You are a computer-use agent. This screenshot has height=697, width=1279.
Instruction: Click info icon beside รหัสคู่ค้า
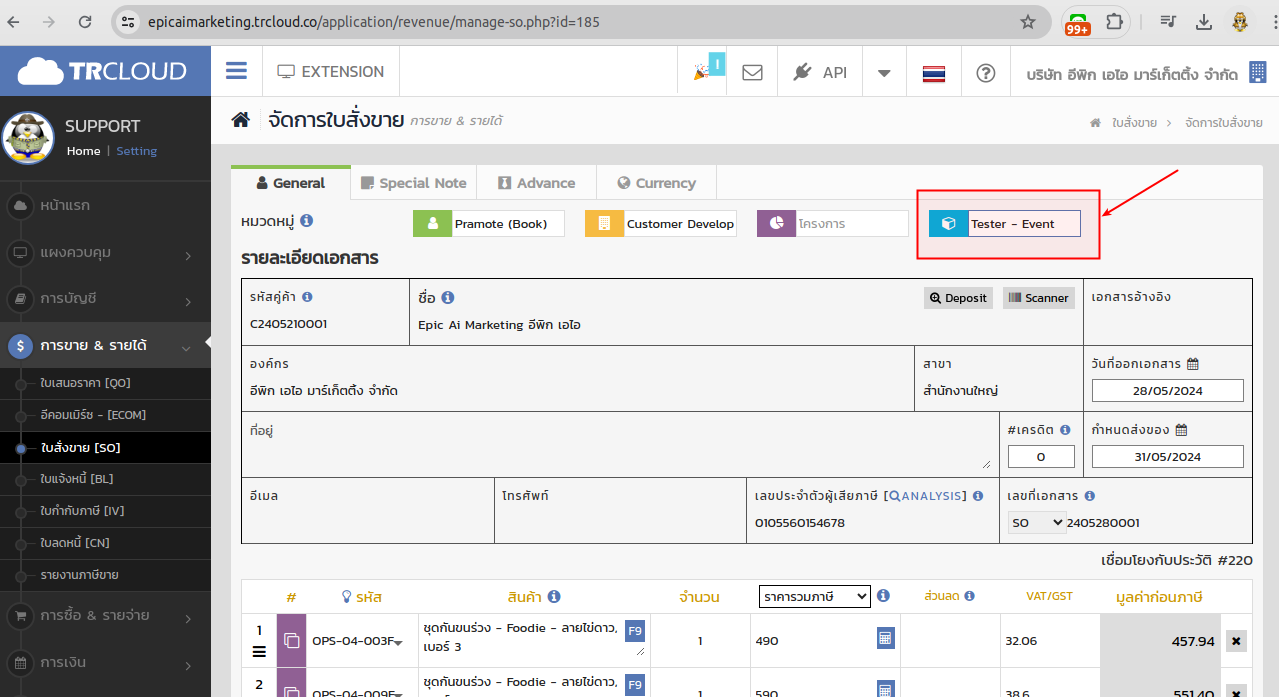click(307, 297)
